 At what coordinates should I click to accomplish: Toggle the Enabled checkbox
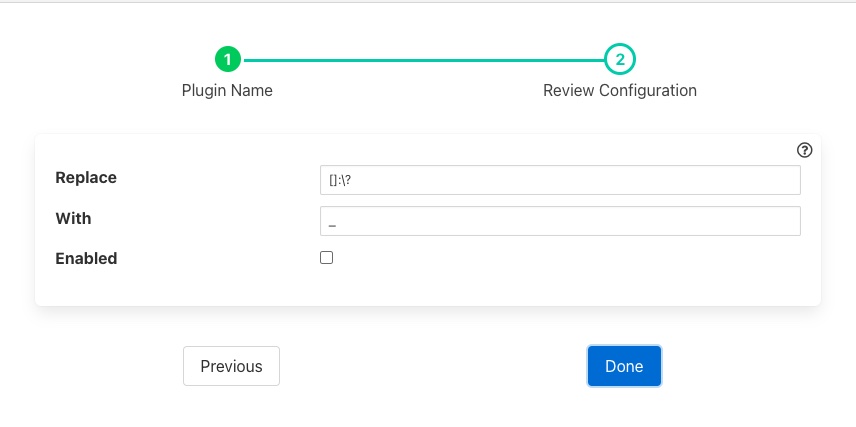(x=326, y=258)
